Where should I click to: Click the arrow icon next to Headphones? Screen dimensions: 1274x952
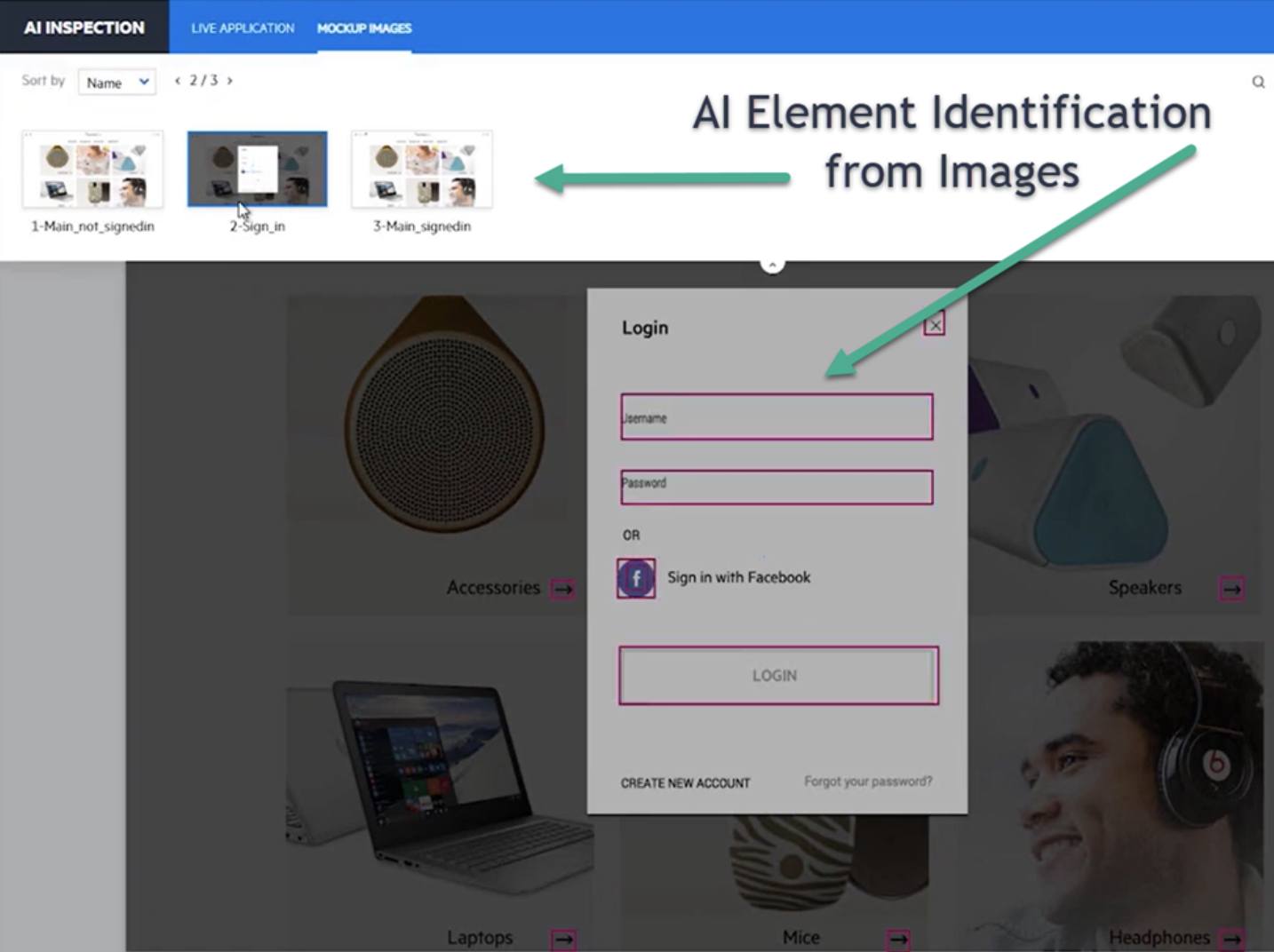(x=1233, y=937)
